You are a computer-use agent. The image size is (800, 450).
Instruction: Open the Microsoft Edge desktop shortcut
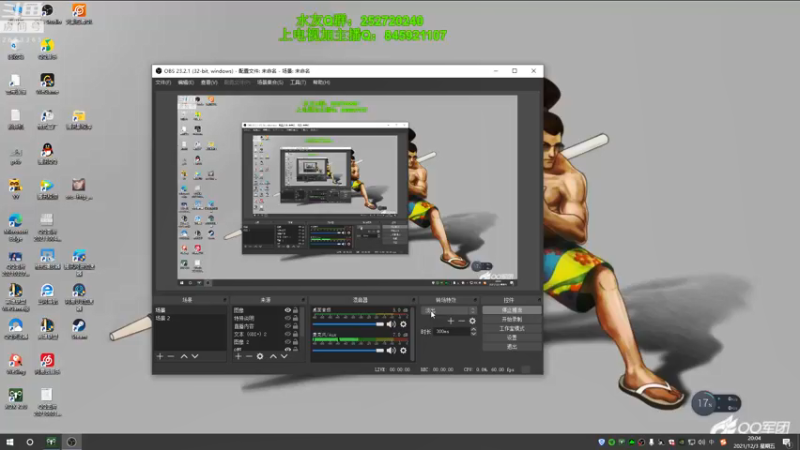[15, 227]
